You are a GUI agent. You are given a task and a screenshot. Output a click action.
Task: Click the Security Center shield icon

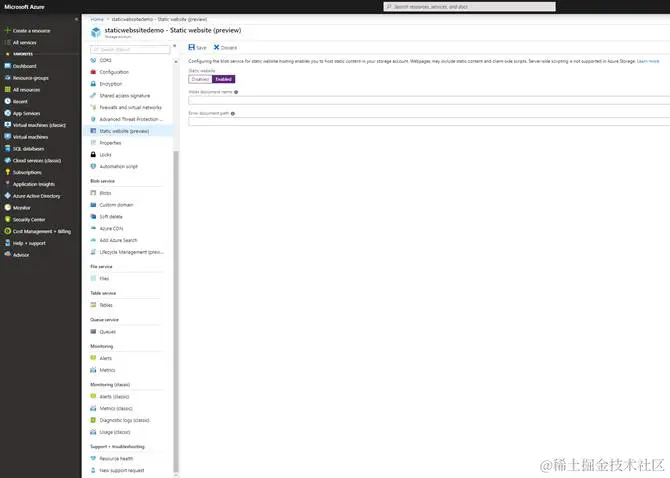(x=7, y=219)
